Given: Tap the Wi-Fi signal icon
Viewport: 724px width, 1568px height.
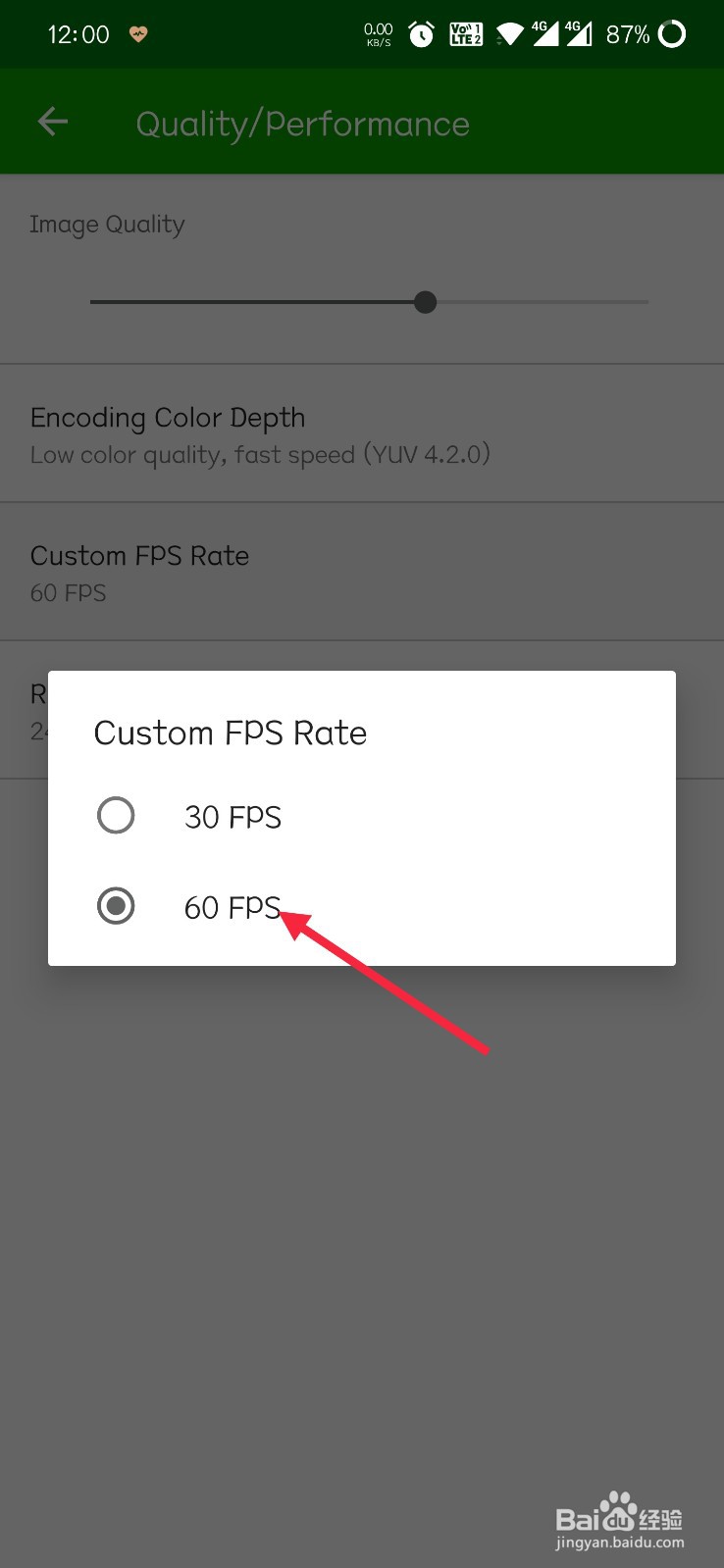Looking at the screenshot, I should 509,35.
